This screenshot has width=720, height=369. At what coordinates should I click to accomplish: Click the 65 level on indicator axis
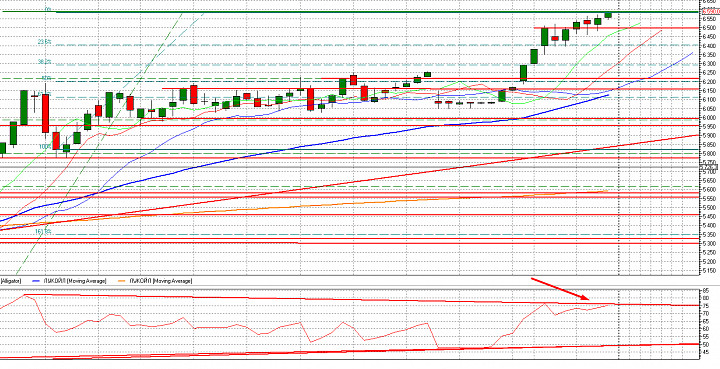tap(707, 321)
